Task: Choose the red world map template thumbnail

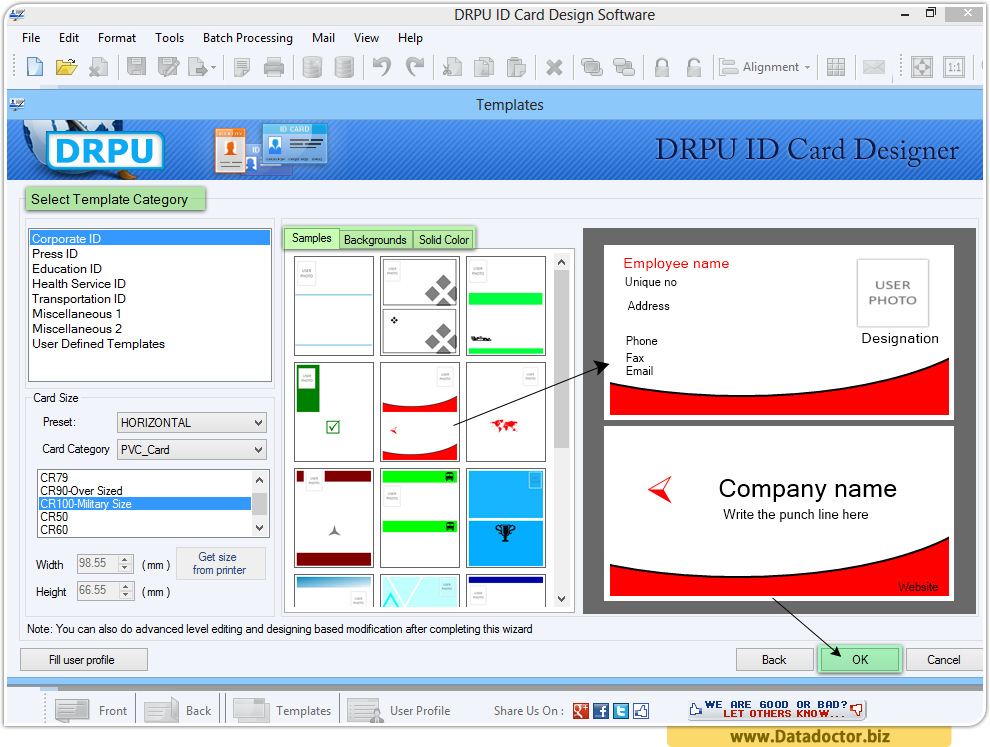Action: (x=506, y=412)
